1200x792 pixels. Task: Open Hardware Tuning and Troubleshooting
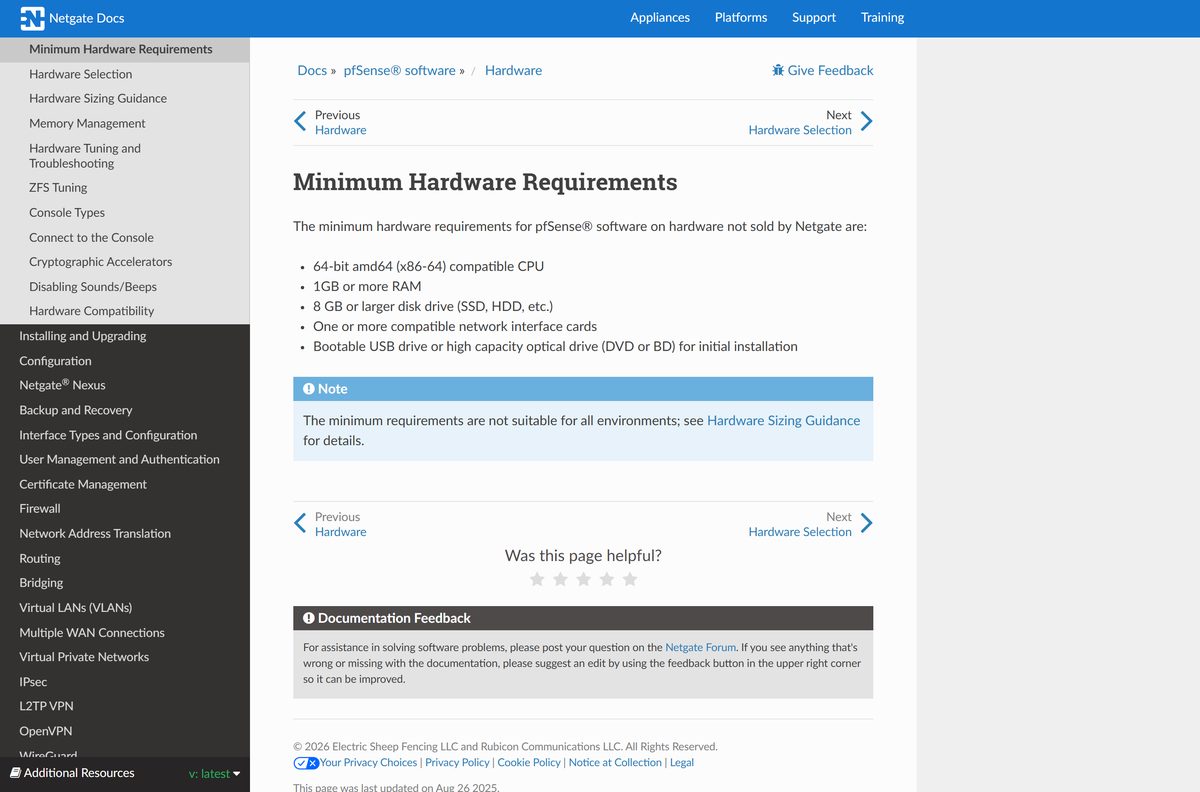(125, 156)
